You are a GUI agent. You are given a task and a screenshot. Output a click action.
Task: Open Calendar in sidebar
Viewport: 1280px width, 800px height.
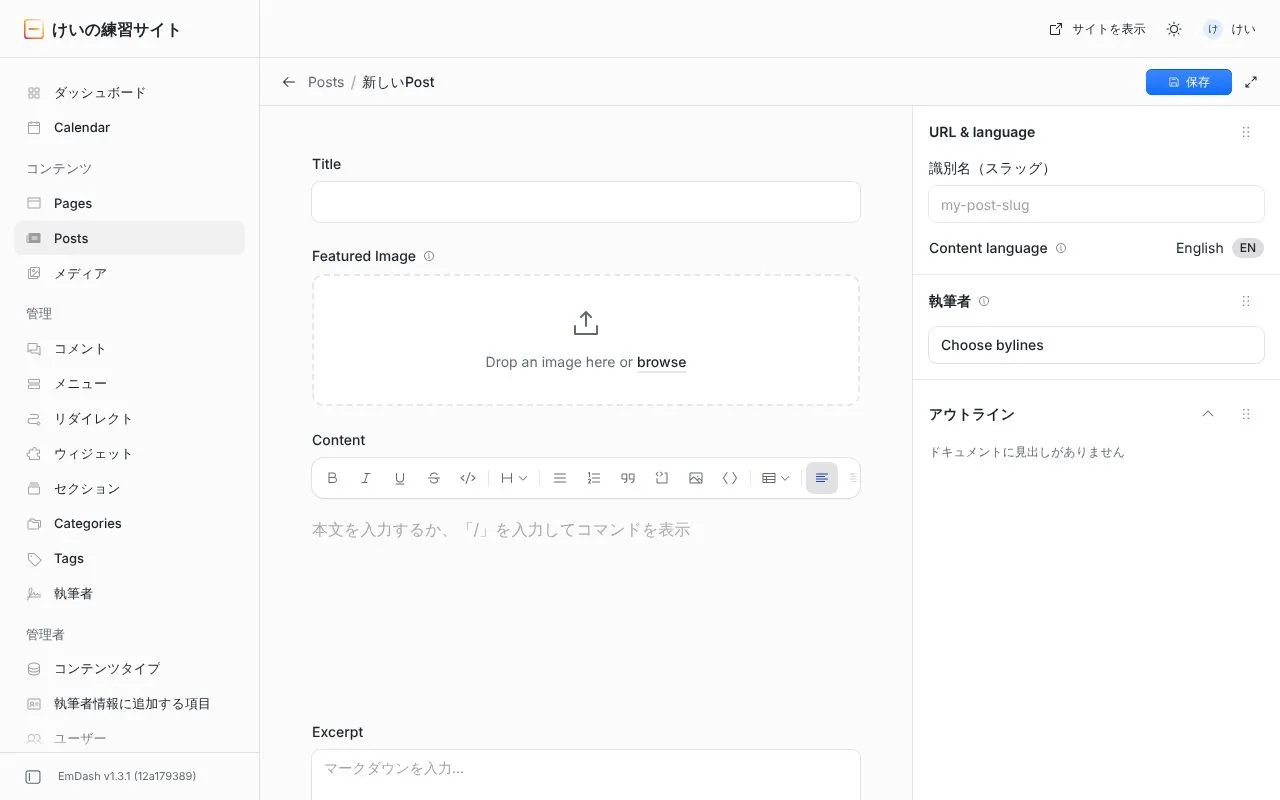[130, 128]
